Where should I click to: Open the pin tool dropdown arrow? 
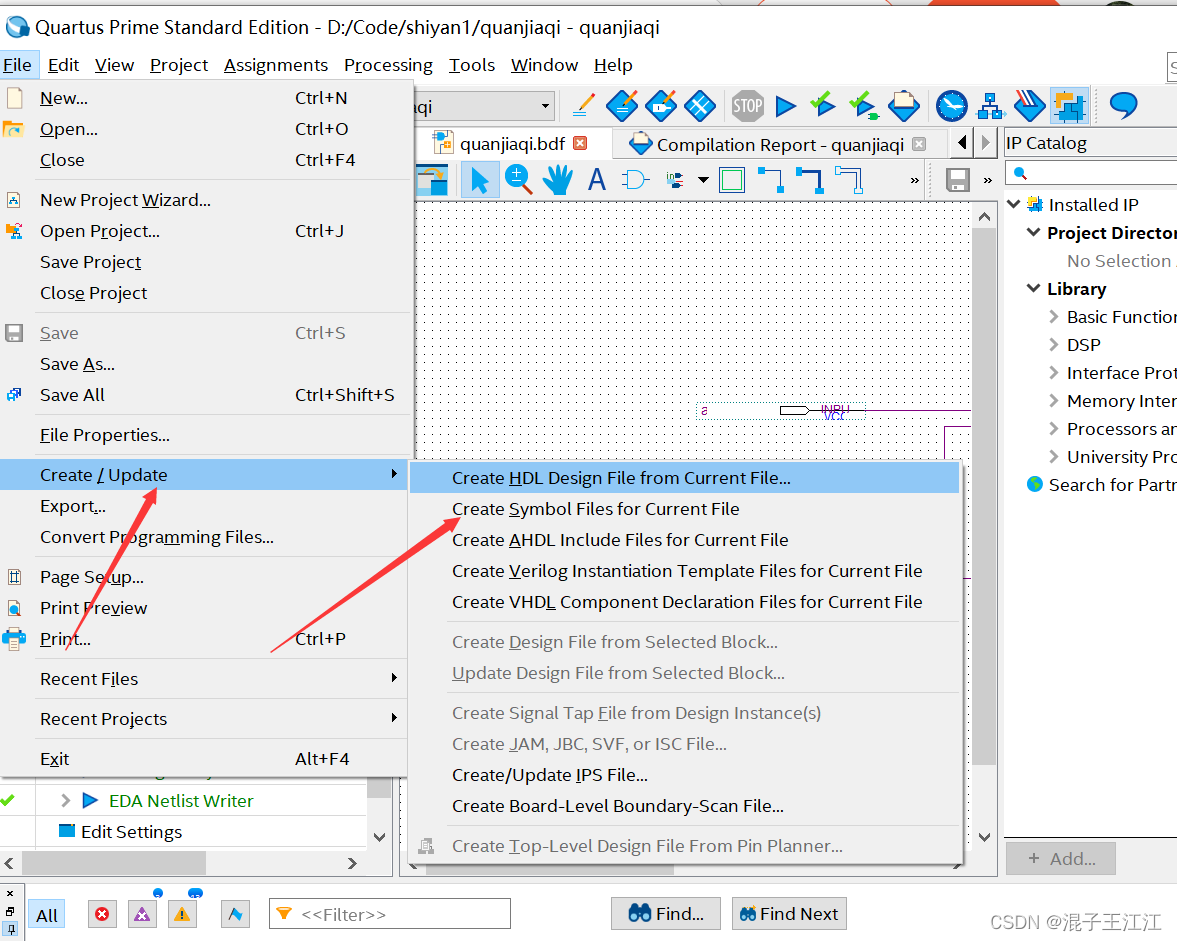point(703,180)
